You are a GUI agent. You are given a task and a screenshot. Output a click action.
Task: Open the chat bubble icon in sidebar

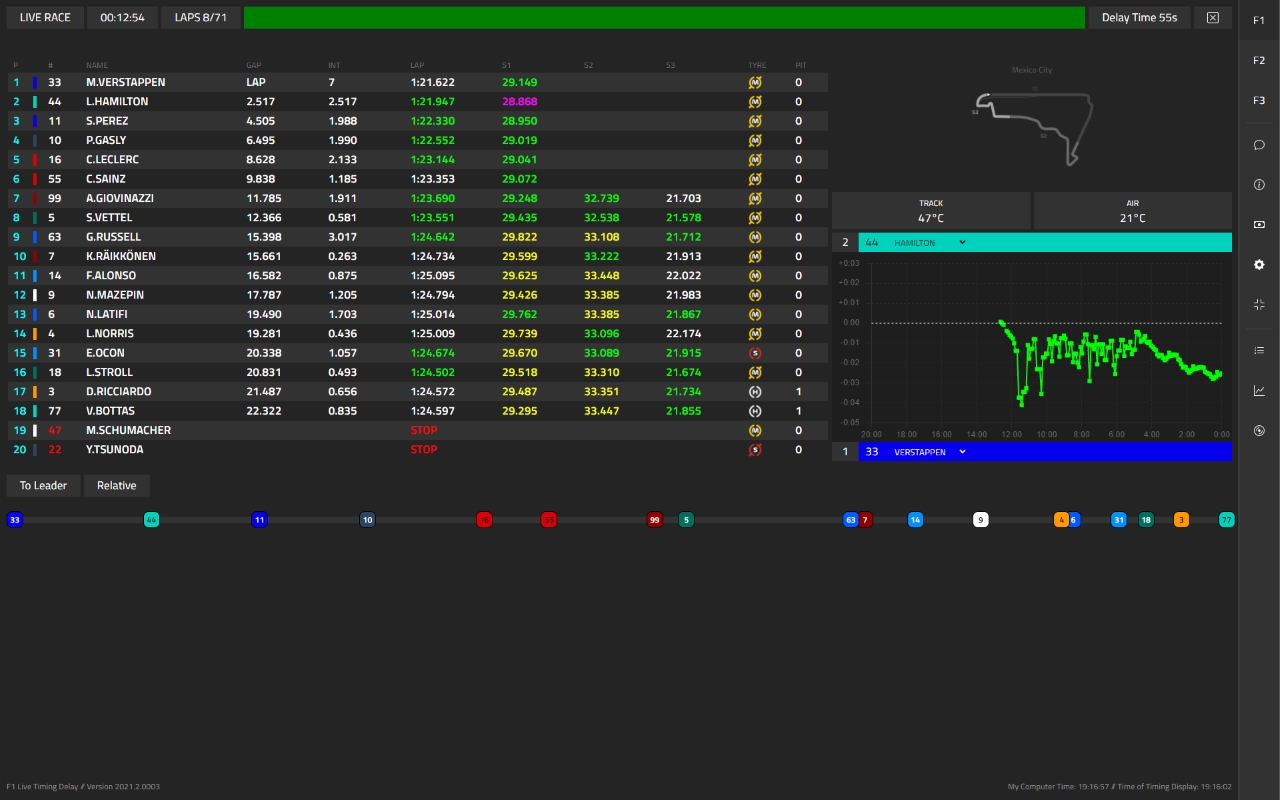pos(1259,144)
